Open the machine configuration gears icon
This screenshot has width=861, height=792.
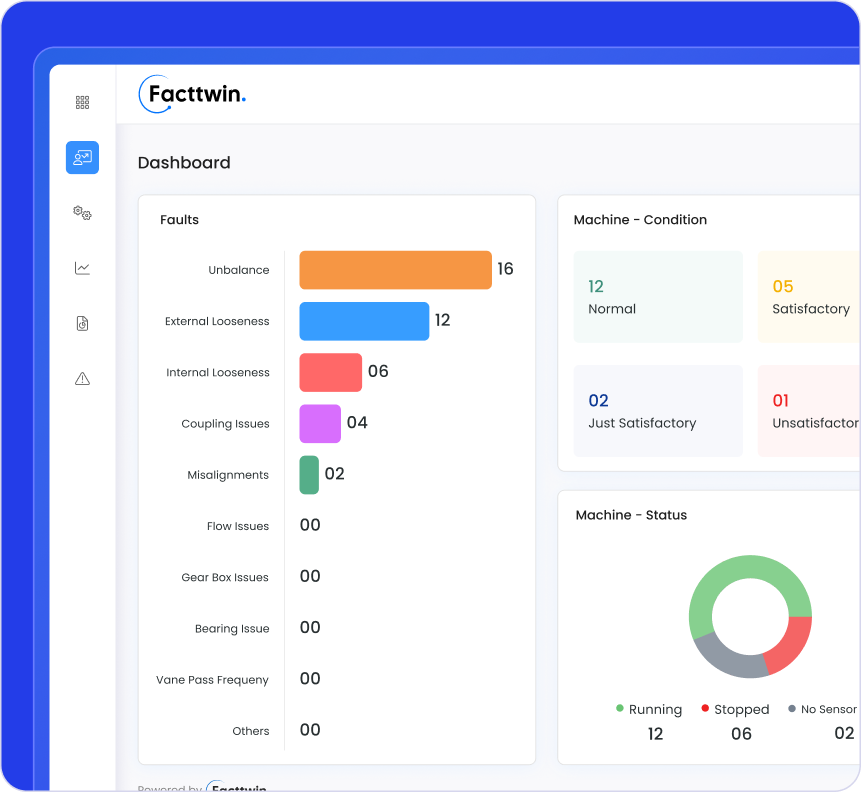click(x=82, y=213)
